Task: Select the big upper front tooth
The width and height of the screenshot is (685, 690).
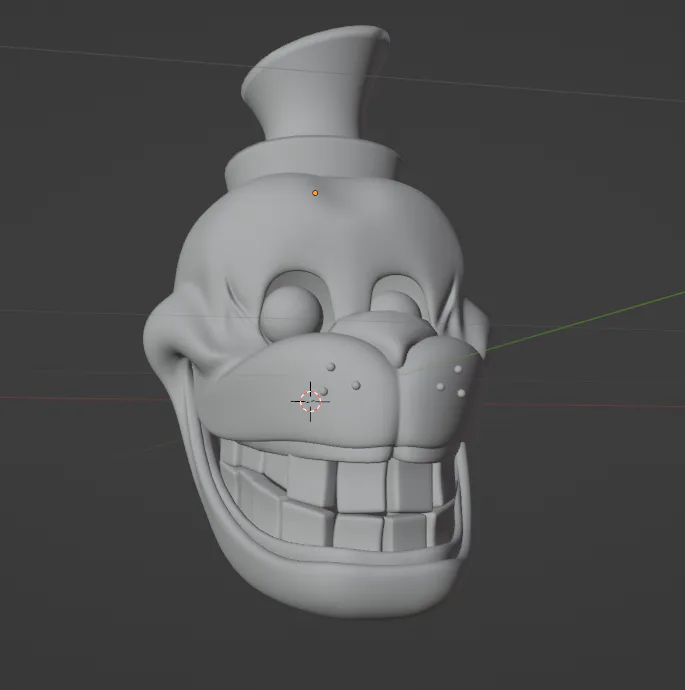Action: pos(361,486)
